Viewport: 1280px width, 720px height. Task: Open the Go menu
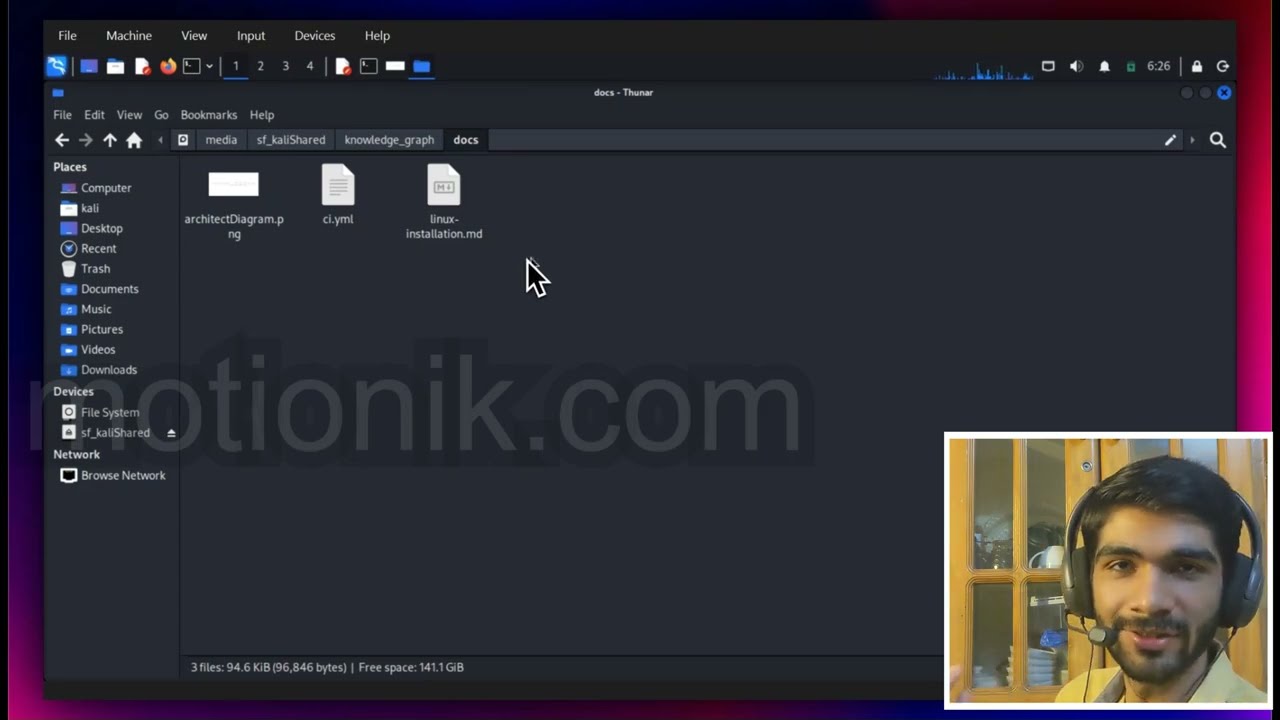tap(161, 115)
